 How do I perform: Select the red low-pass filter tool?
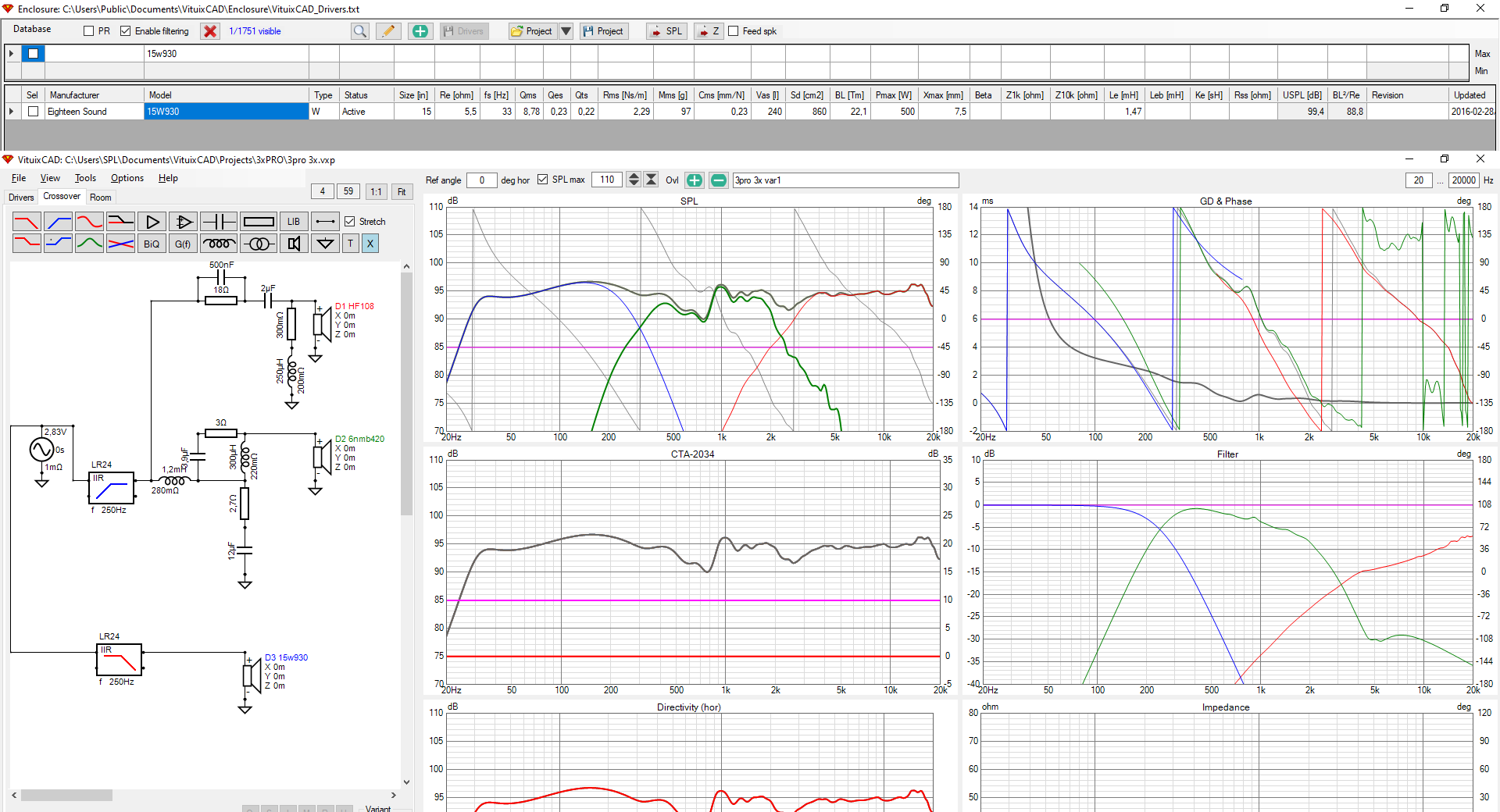tap(27, 222)
